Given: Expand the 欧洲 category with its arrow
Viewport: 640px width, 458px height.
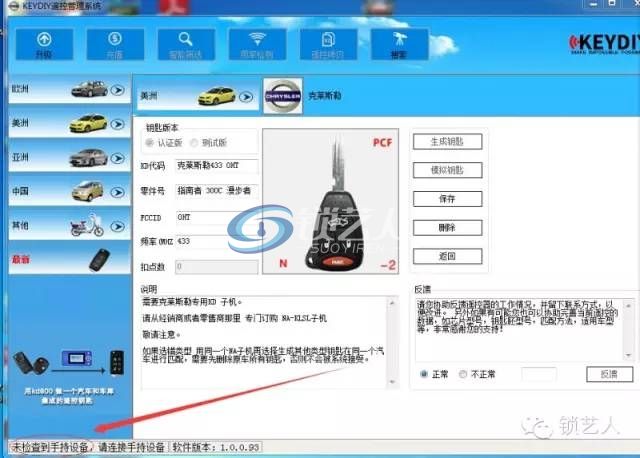Looking at the screenshot, I should click(x=118, y=90).
